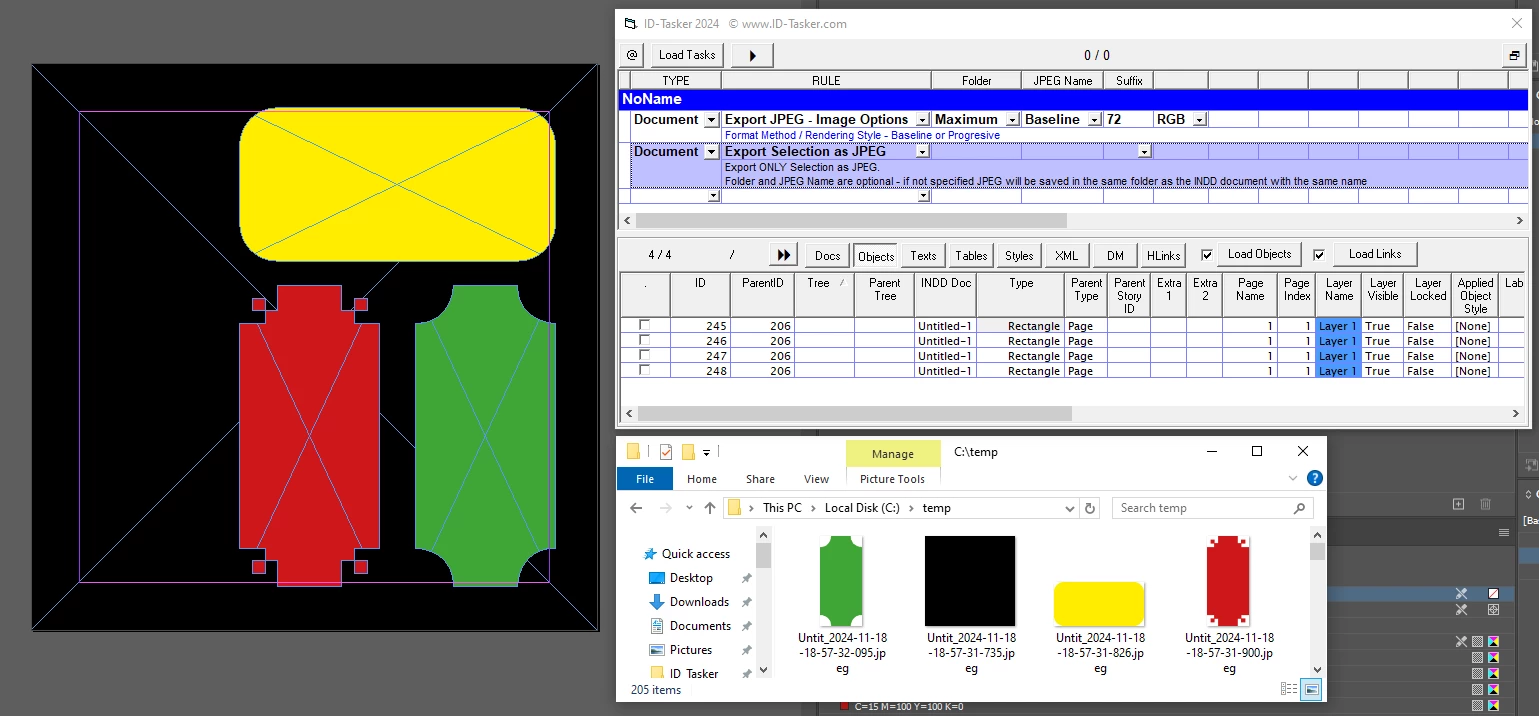
Task: Click the Texts button
Action: (x=923, y=256)
